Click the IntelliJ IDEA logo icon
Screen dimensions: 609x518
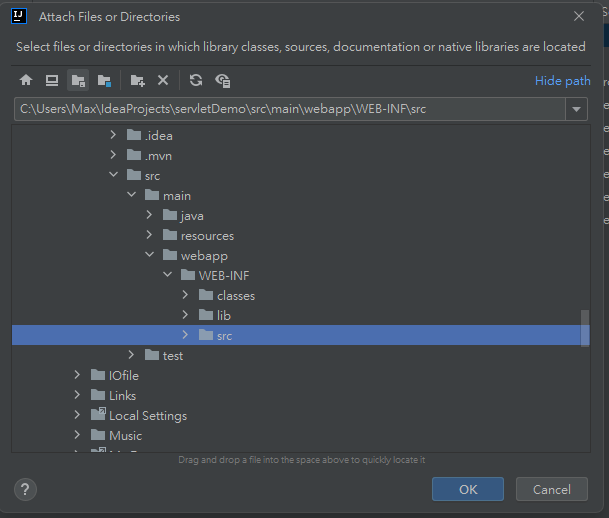(x=19, y=16)
